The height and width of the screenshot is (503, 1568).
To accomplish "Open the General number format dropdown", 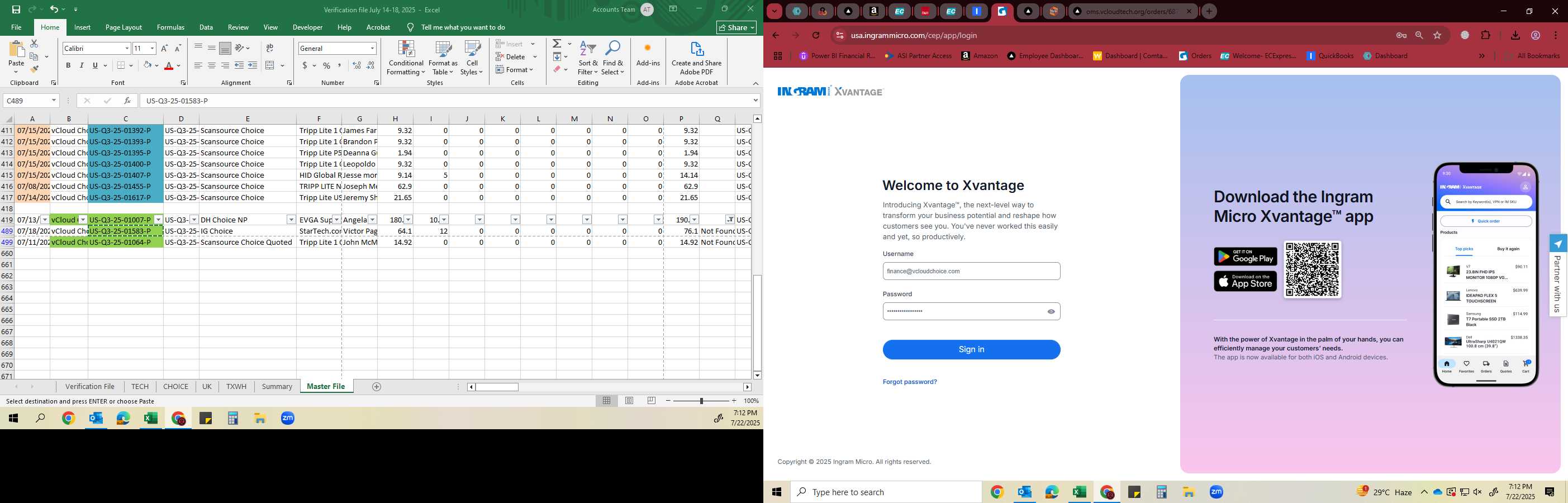I will (x=372, y=48).
